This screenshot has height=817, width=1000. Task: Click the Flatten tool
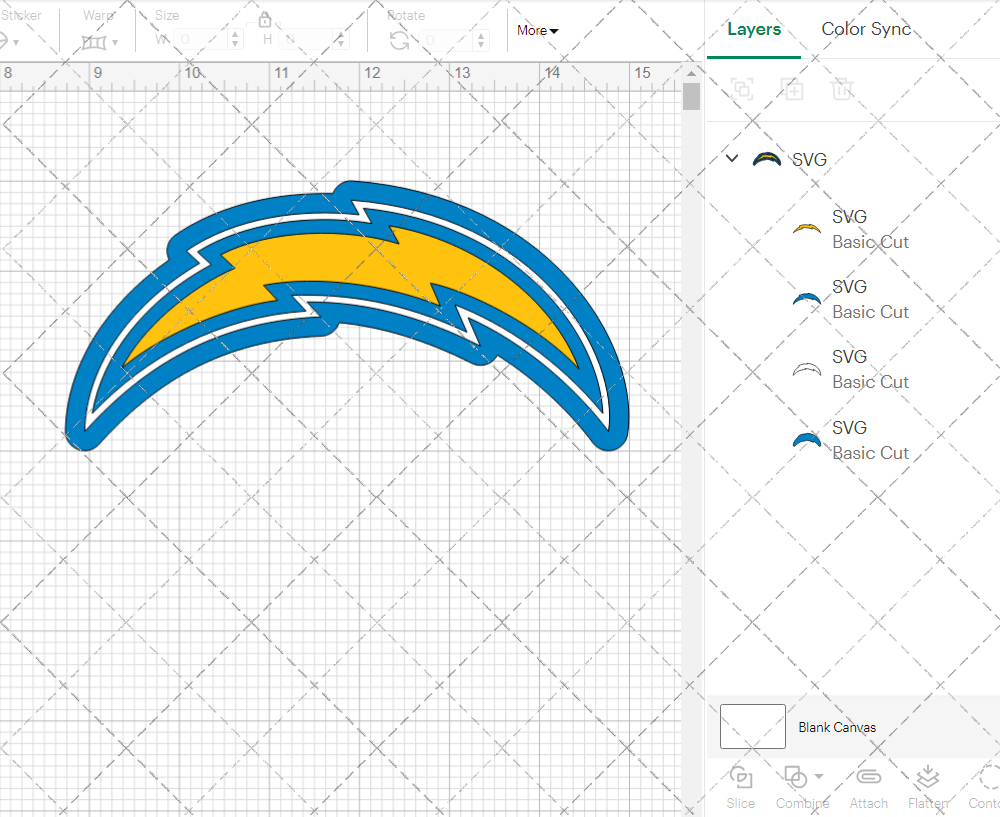[x=928, y=788]
